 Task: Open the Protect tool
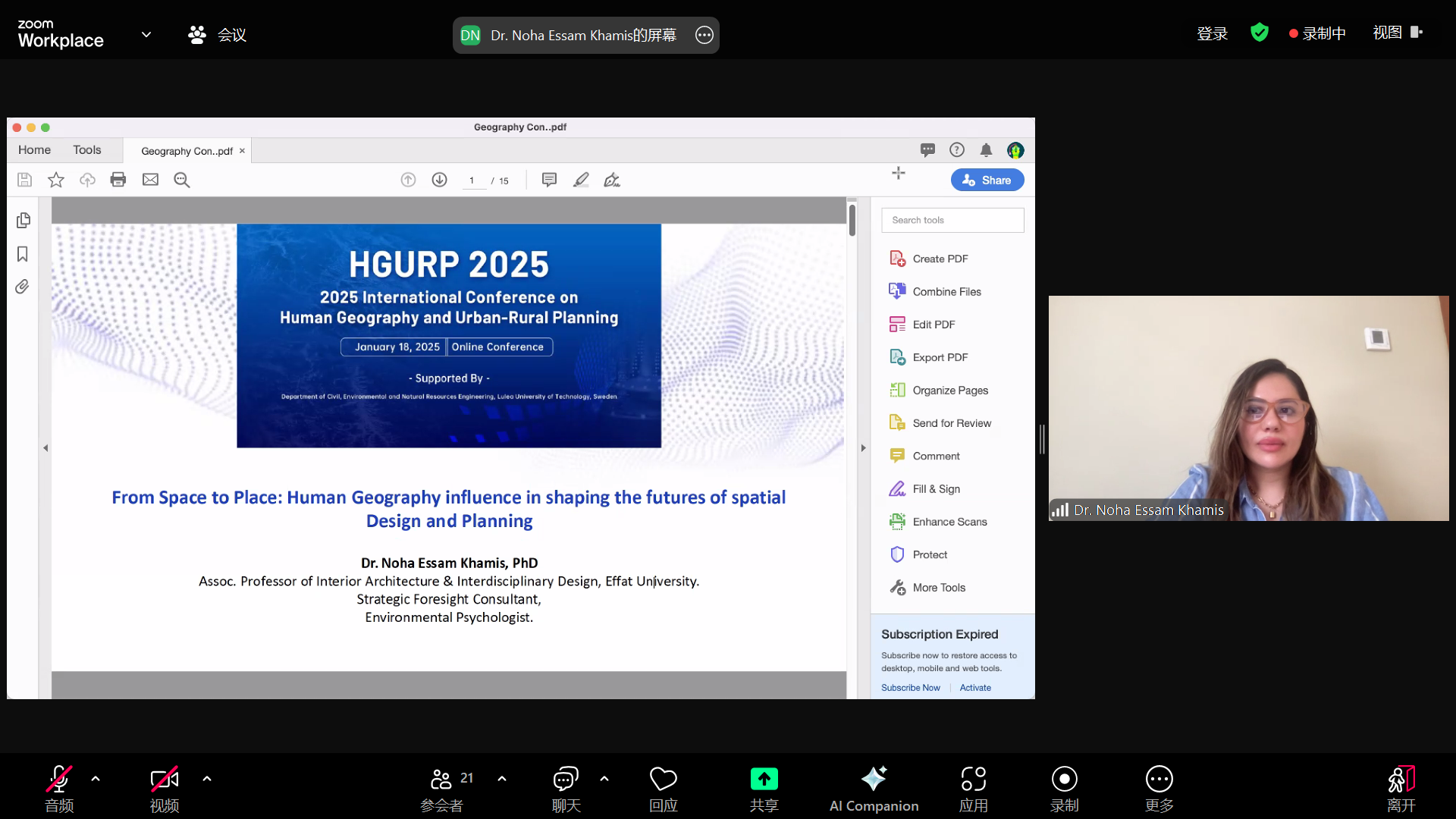point(918,554)
